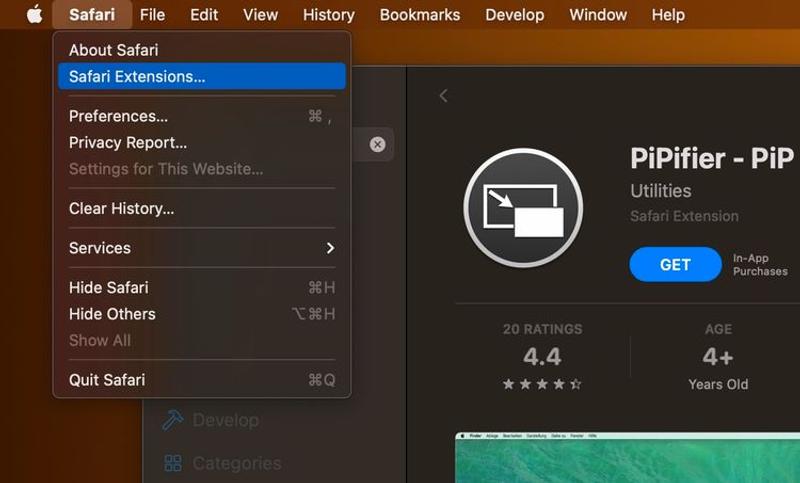The height and width of the screenshot is (483, 800).
Task: Open Preferences… from Safari menu
Action: pyautogui.click(x=202, y=116)
